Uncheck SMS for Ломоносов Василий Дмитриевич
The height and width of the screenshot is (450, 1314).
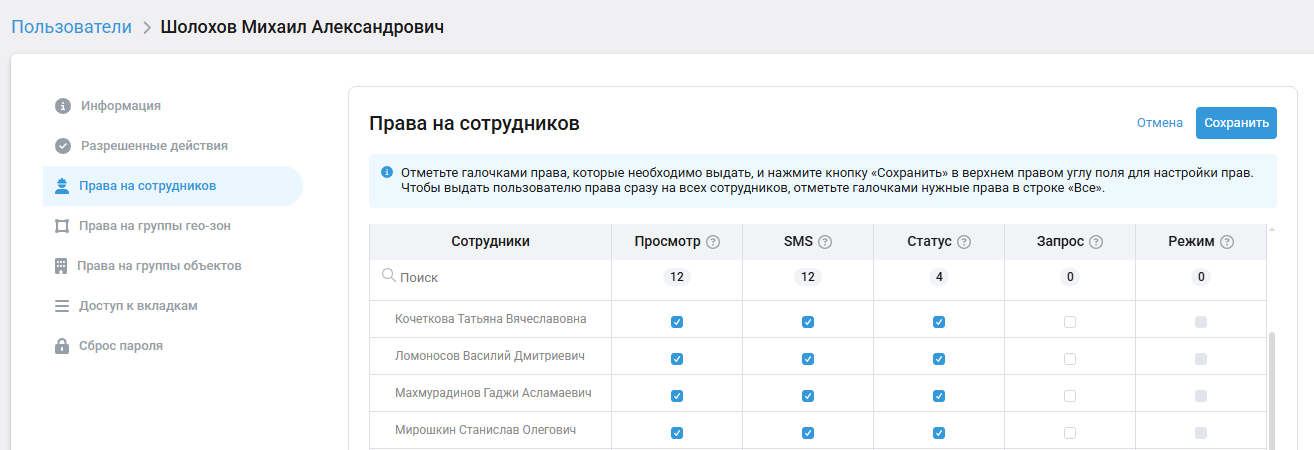coord(808,359)
